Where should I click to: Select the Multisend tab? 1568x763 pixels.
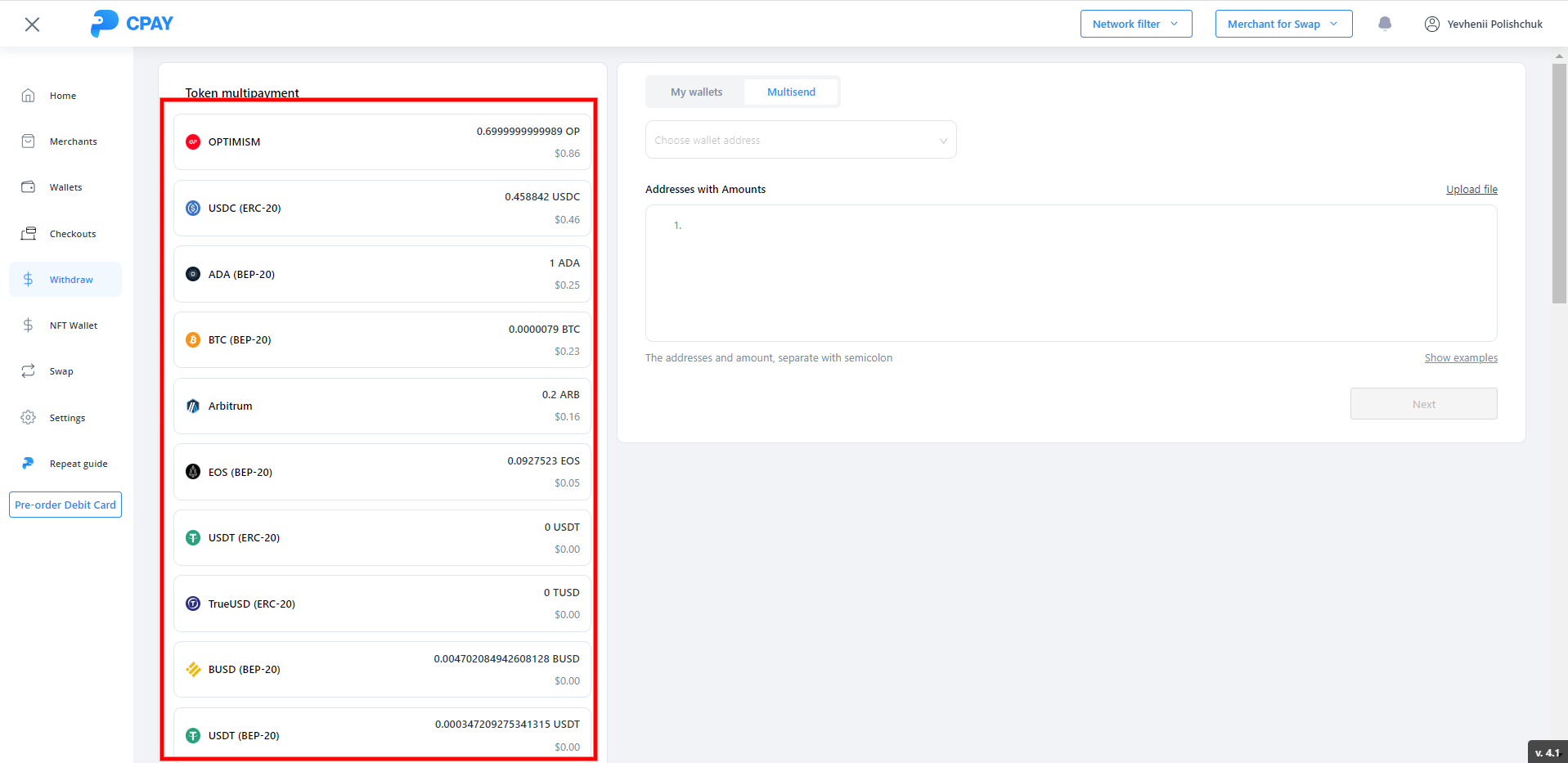coord(791,92)
